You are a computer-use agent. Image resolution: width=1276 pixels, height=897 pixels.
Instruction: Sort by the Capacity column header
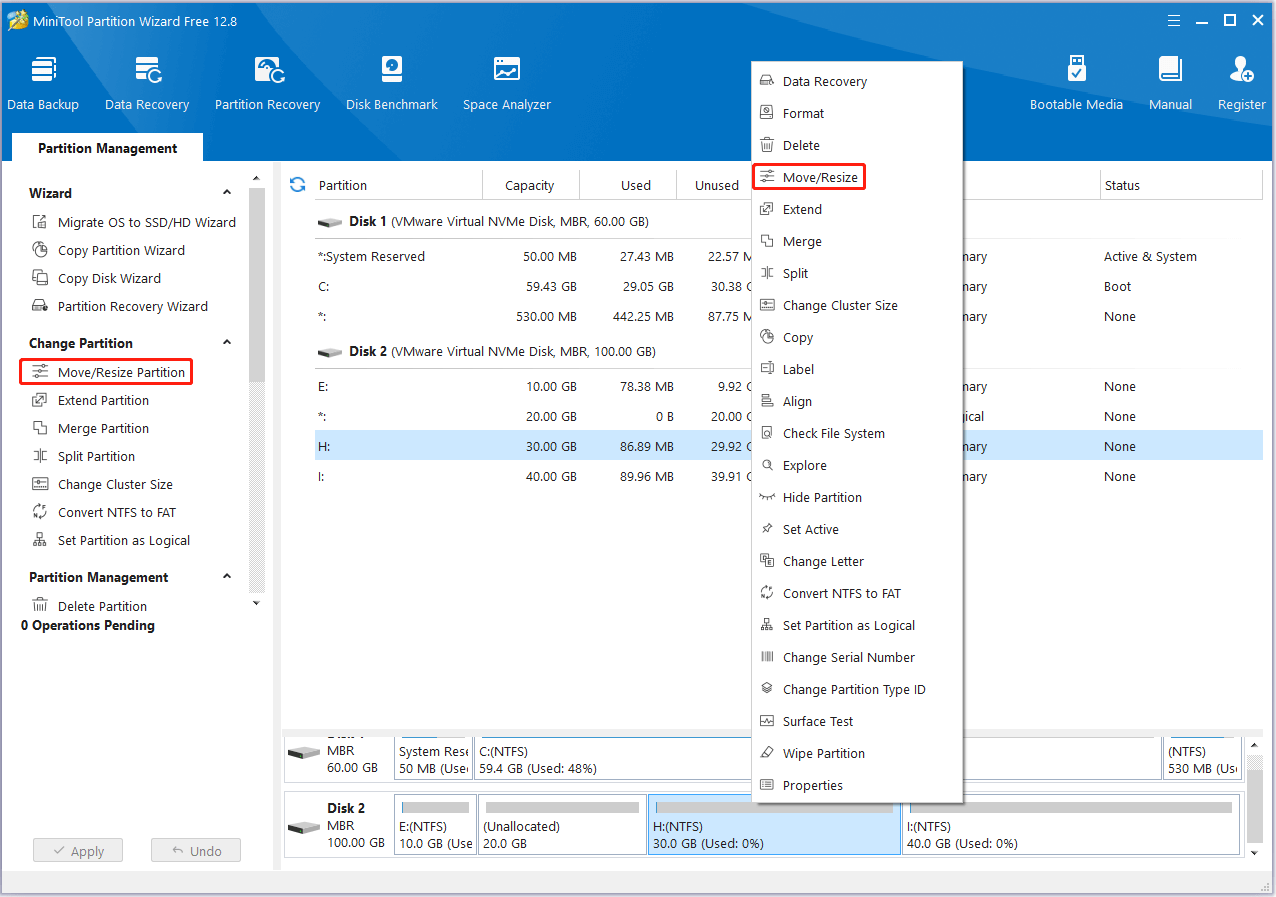(x=530, y=185)
